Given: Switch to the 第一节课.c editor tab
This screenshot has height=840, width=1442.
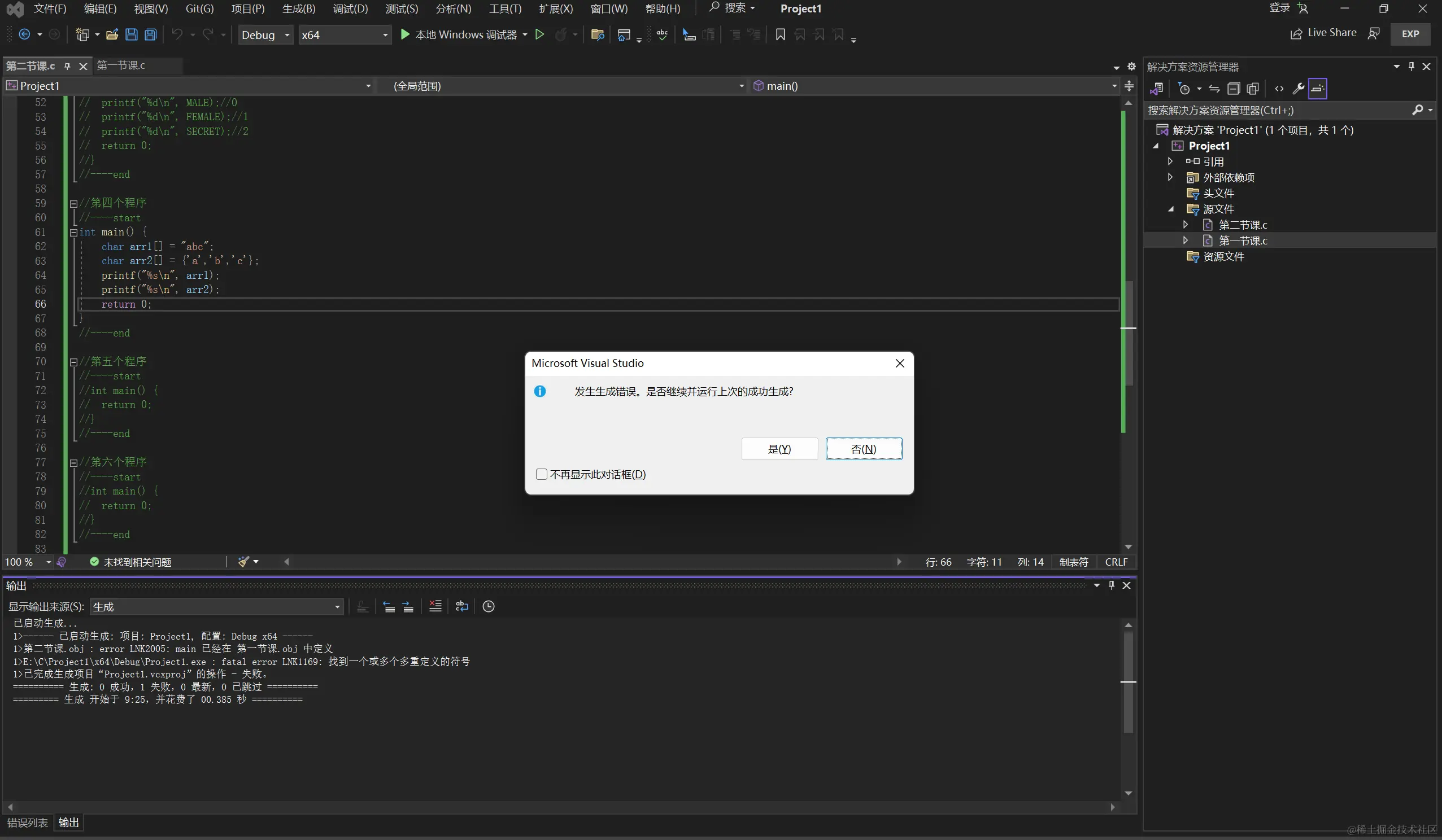Looking at the screenshot, I should pyautogui.click(x=121, y=65).
